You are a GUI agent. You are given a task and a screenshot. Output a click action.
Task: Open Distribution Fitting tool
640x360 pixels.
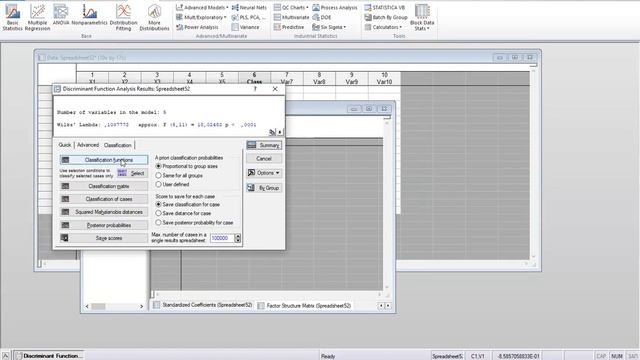pyautogui.click(x=123, y=17)
